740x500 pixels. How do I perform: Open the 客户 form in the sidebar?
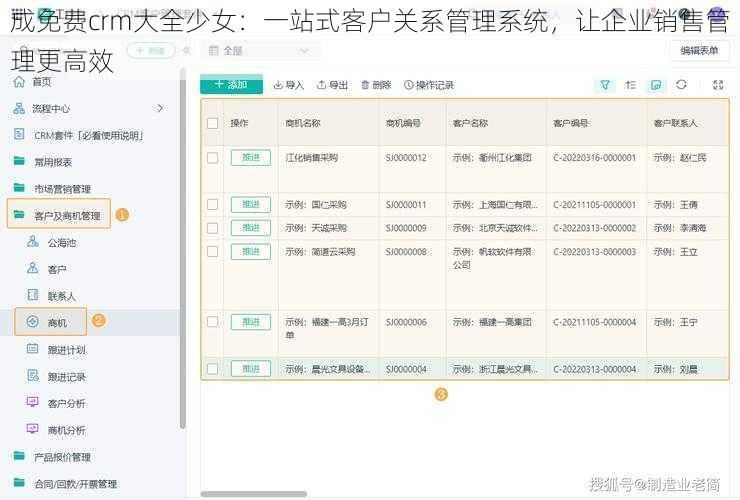point(57,269)
